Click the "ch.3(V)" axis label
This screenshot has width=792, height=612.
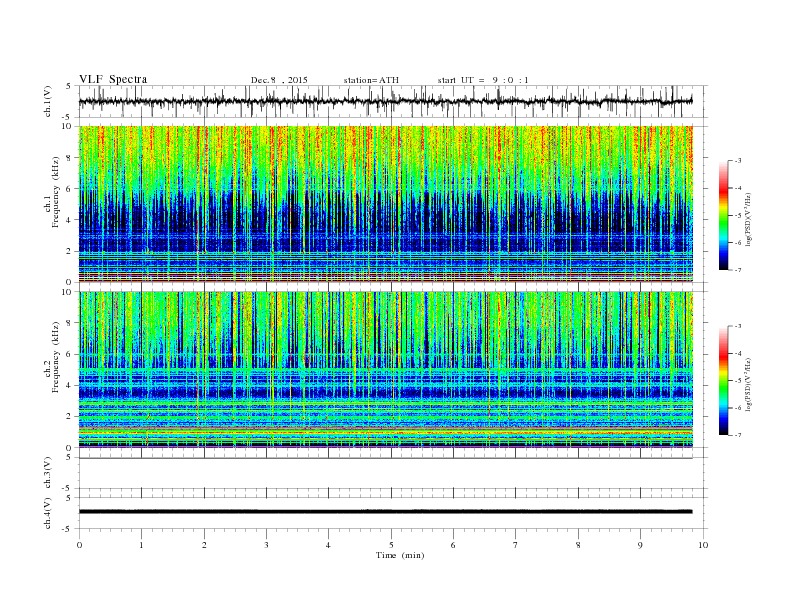(x=48, y=473)
